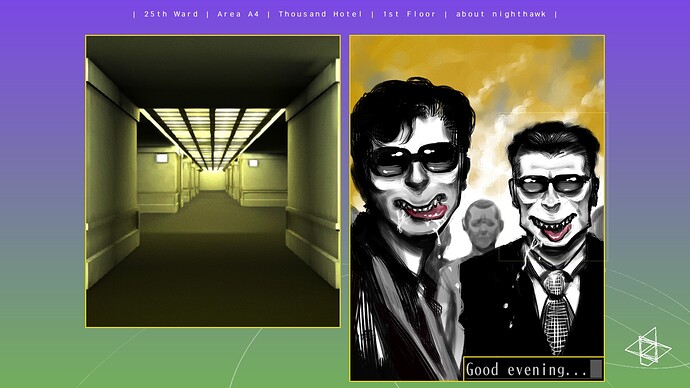Click the right man's glasses
The height and width of the screenshot is (388, 690).
[x=552, y=183]
